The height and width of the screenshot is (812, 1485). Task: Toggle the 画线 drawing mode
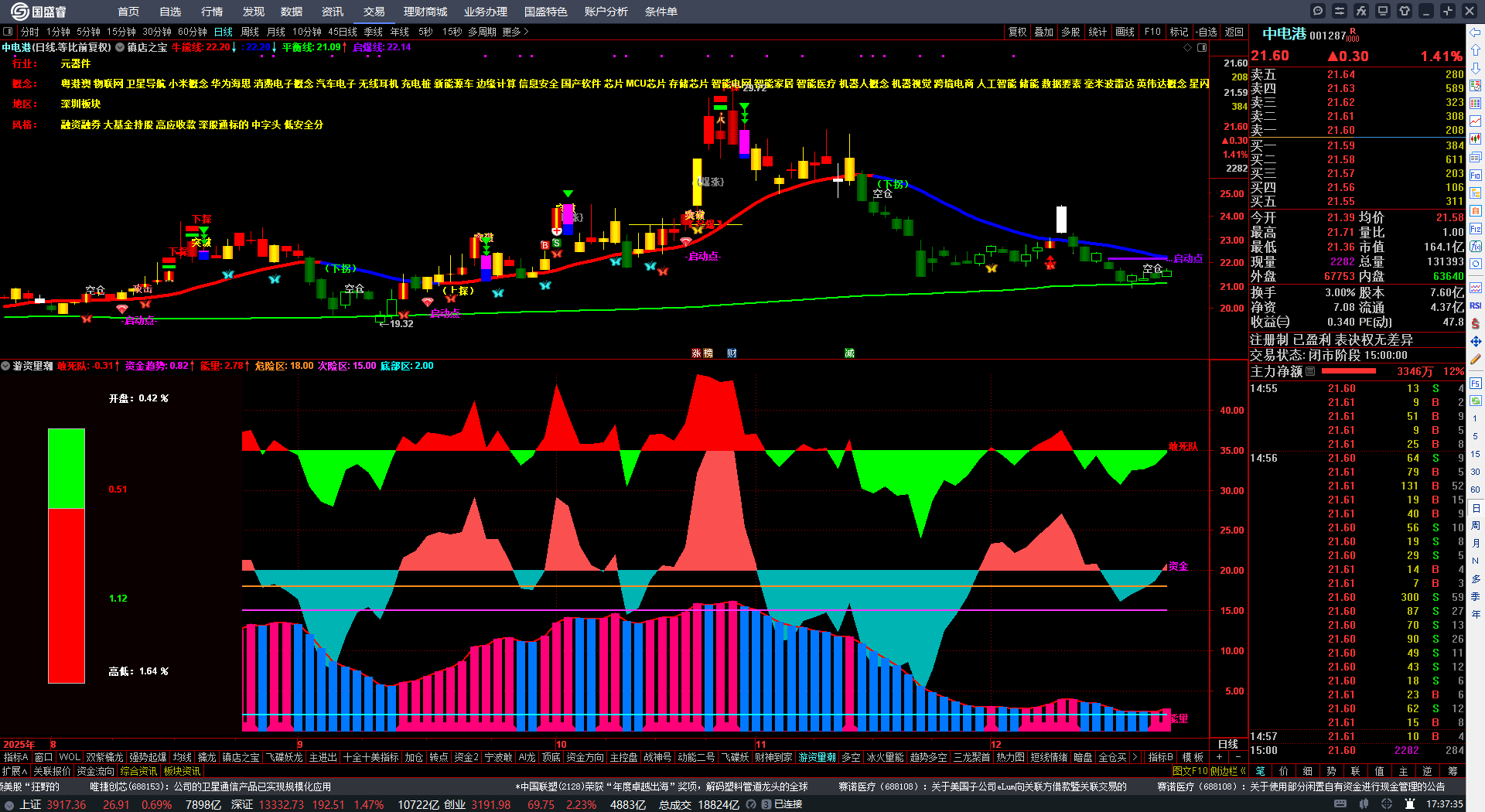click(1125, 32)
